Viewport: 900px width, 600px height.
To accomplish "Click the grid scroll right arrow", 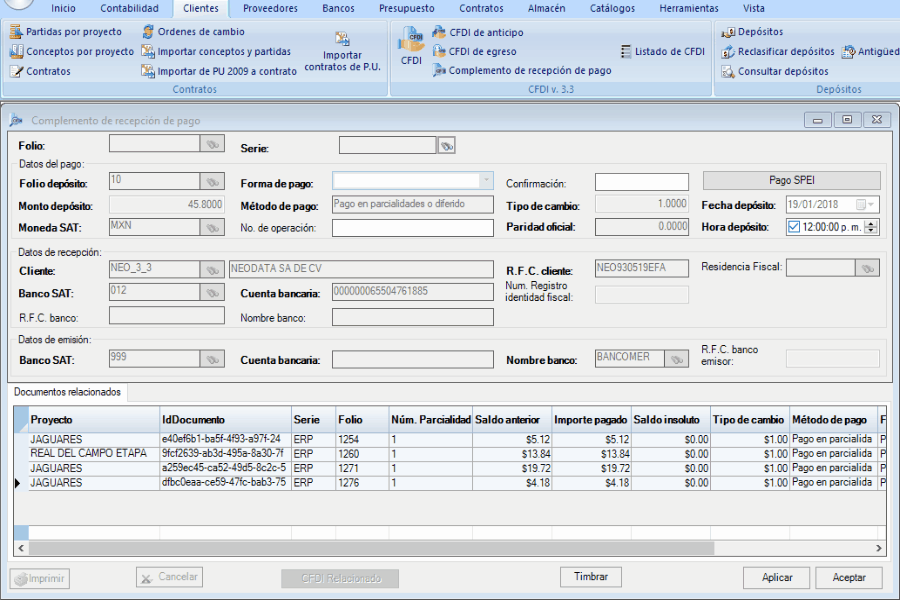I will pyautogui.click(x=879, y=548).
